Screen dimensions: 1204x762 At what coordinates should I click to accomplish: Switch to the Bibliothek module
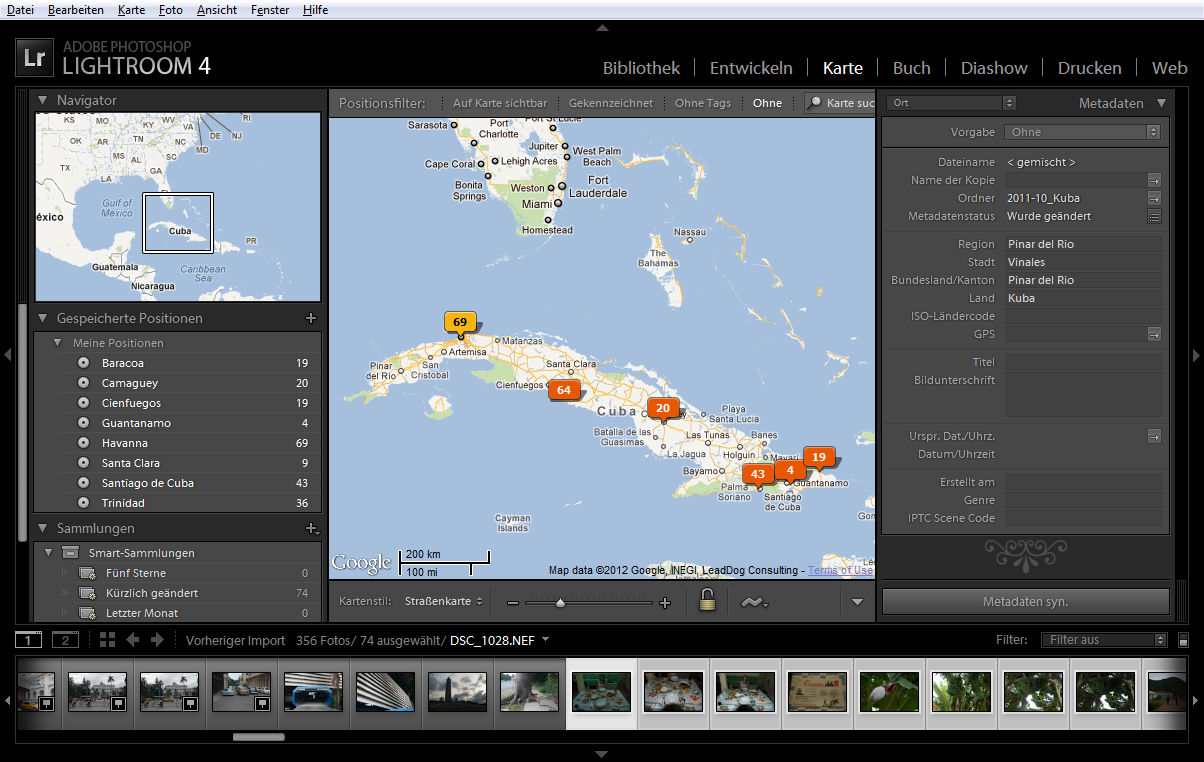click(641, 68)
